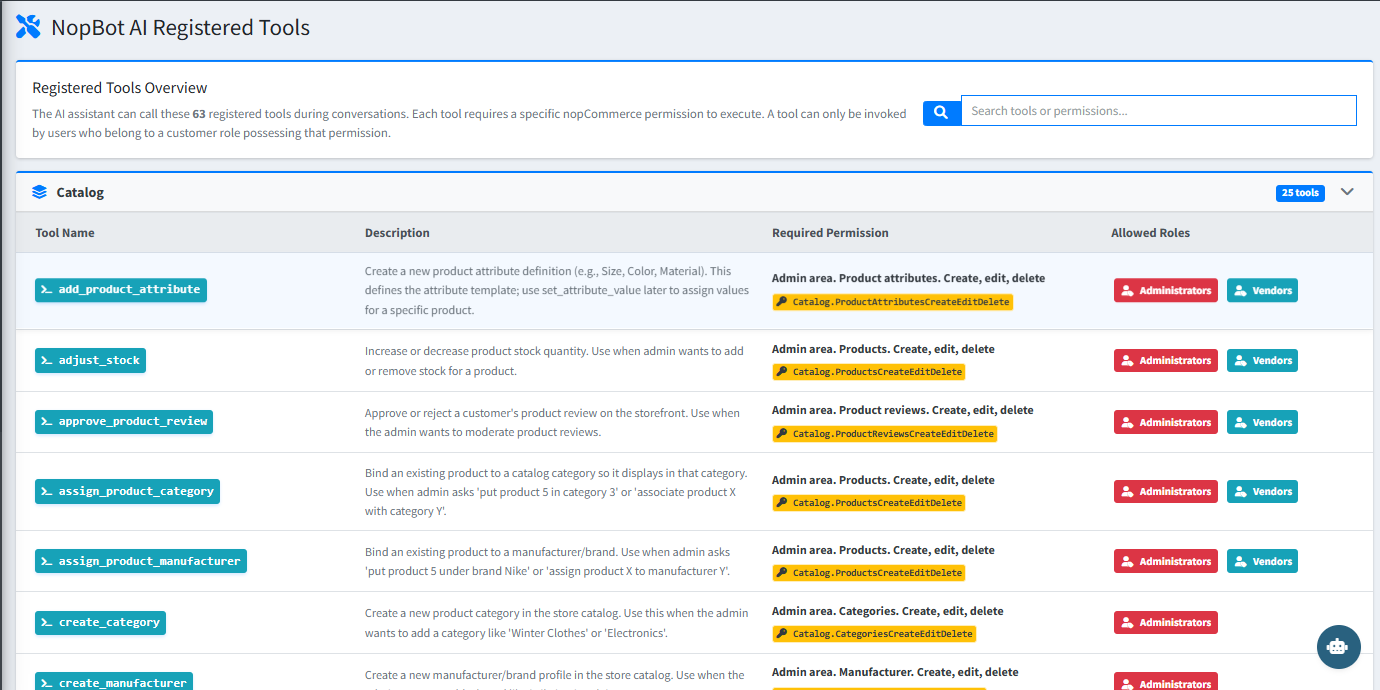Click Vendors role in add_product_attribute row

pos(1262,290)
